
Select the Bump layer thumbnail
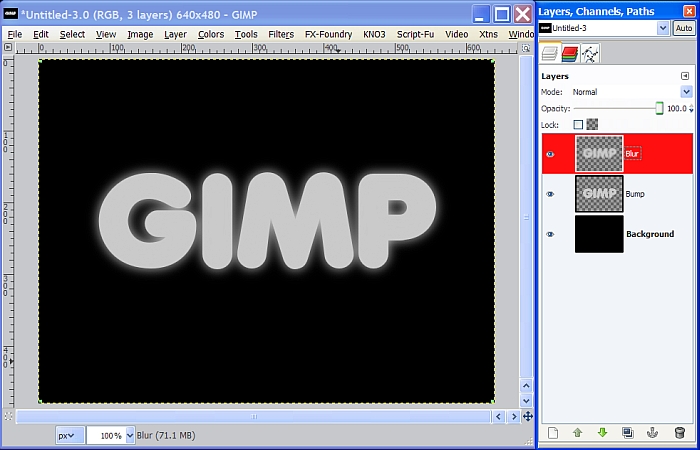[x=599, y=194]
